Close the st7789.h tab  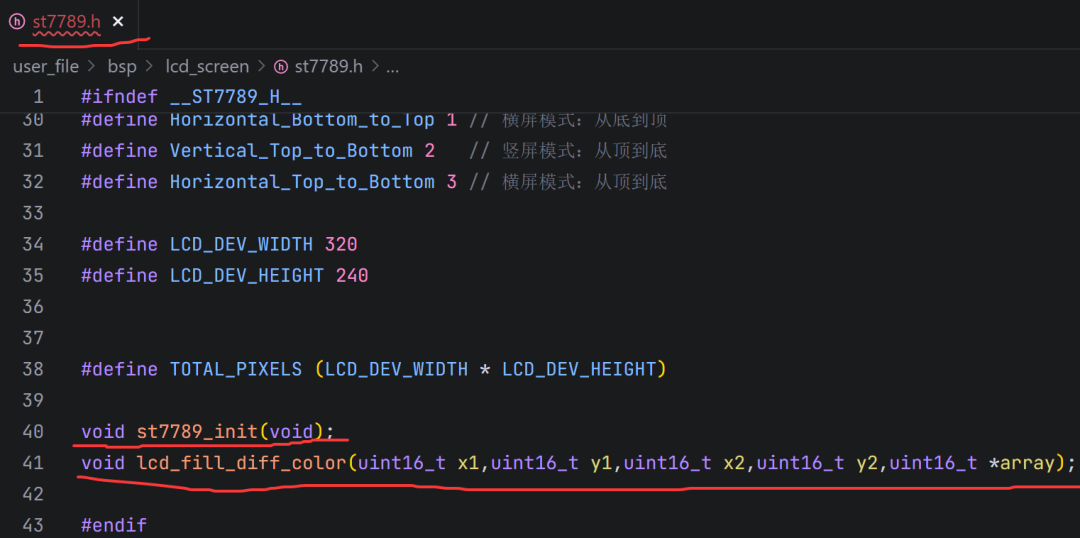point(118,22)
